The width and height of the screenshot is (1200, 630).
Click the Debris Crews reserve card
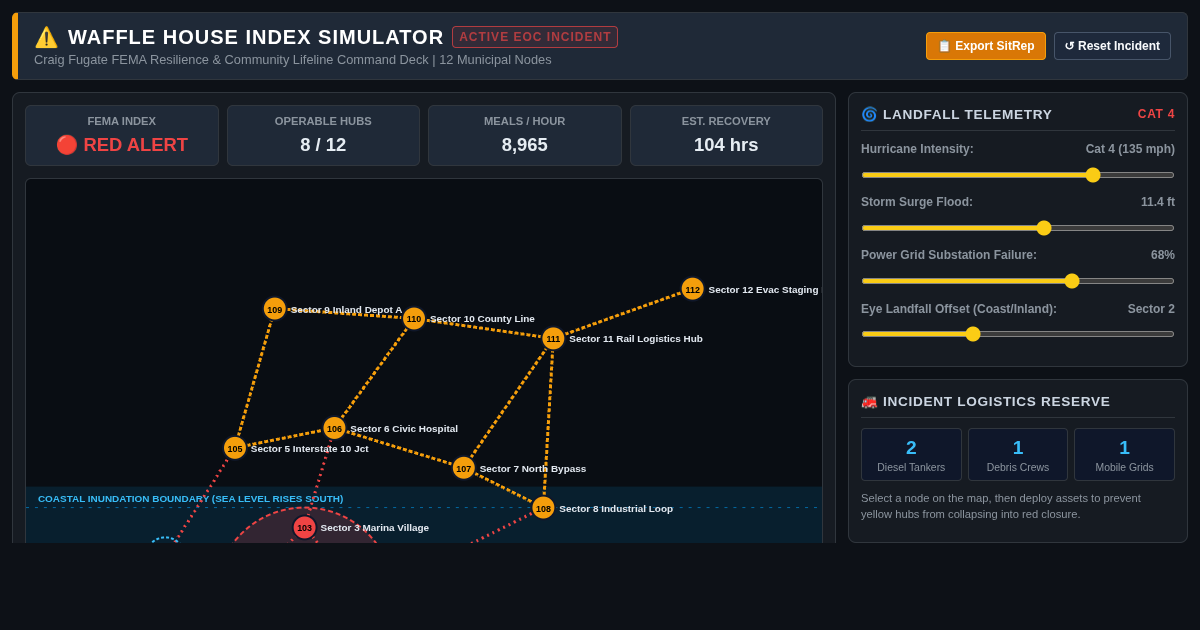1018,455
